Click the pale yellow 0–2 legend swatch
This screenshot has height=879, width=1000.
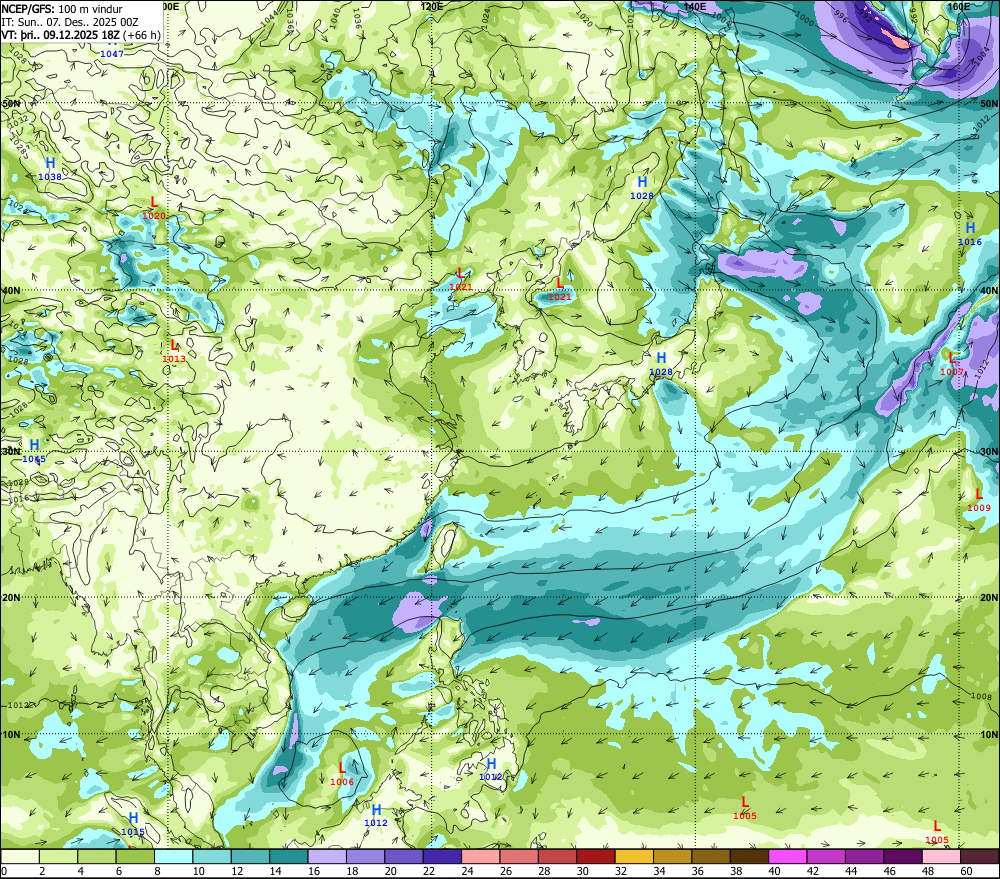coord(20,856)
